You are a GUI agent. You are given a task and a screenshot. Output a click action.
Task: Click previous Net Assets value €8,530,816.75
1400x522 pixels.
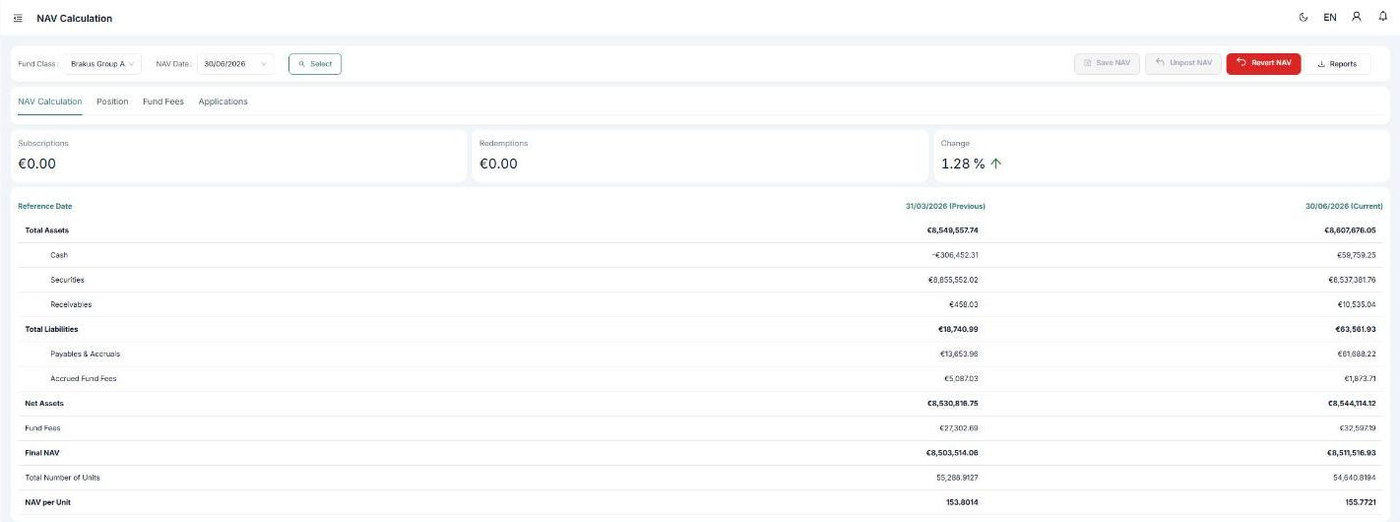click(952, 403)
